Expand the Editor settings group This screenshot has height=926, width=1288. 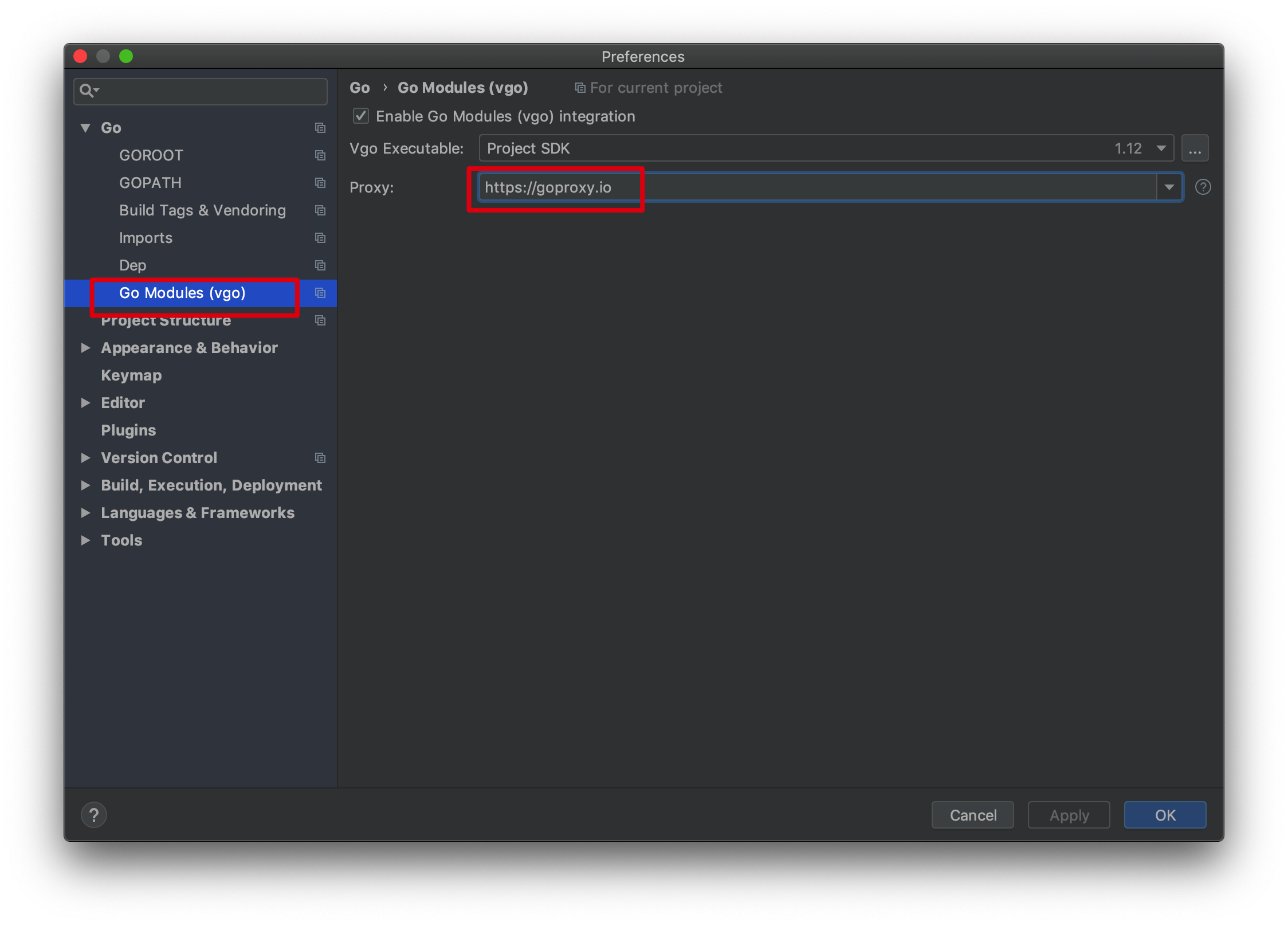86,403
